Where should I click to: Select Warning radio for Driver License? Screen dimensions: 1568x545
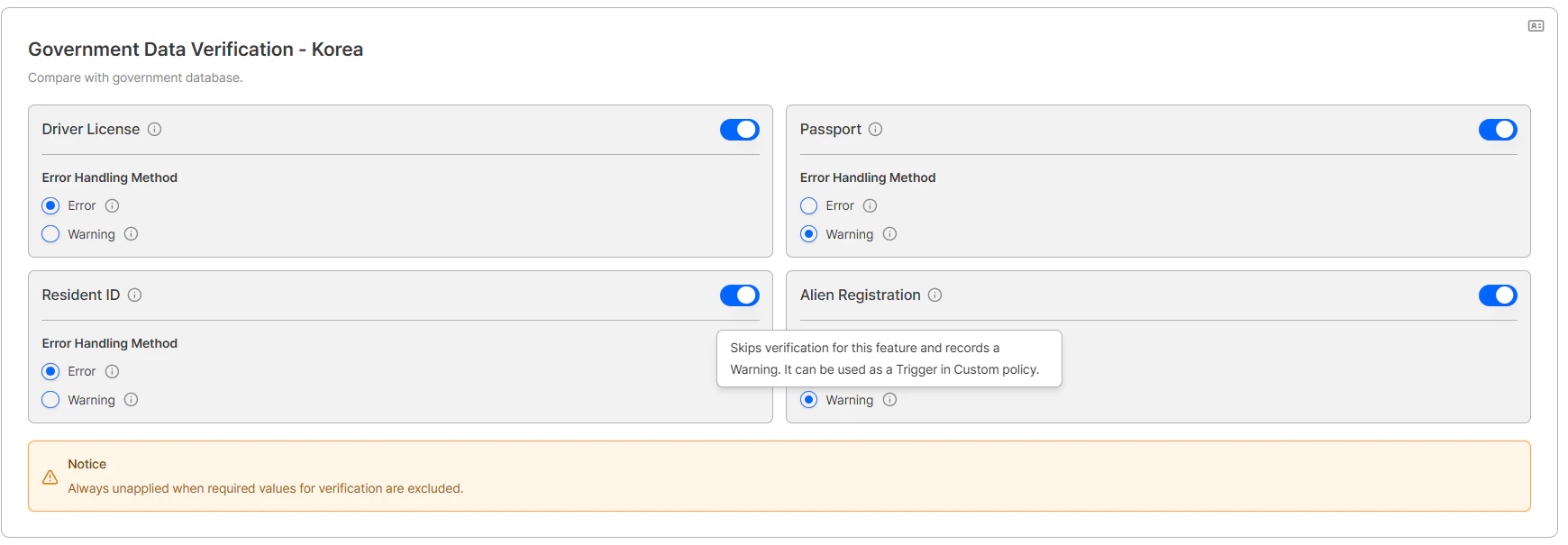51,234
